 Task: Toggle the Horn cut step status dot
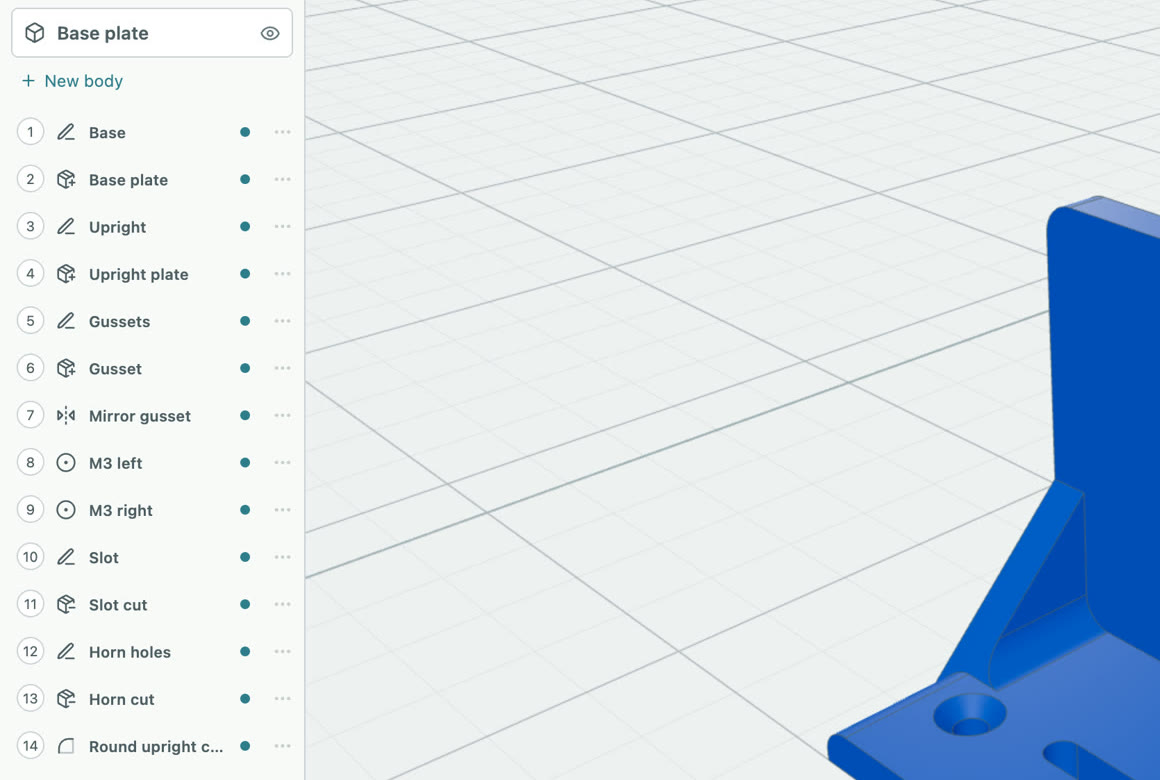[x=245, y=699]
